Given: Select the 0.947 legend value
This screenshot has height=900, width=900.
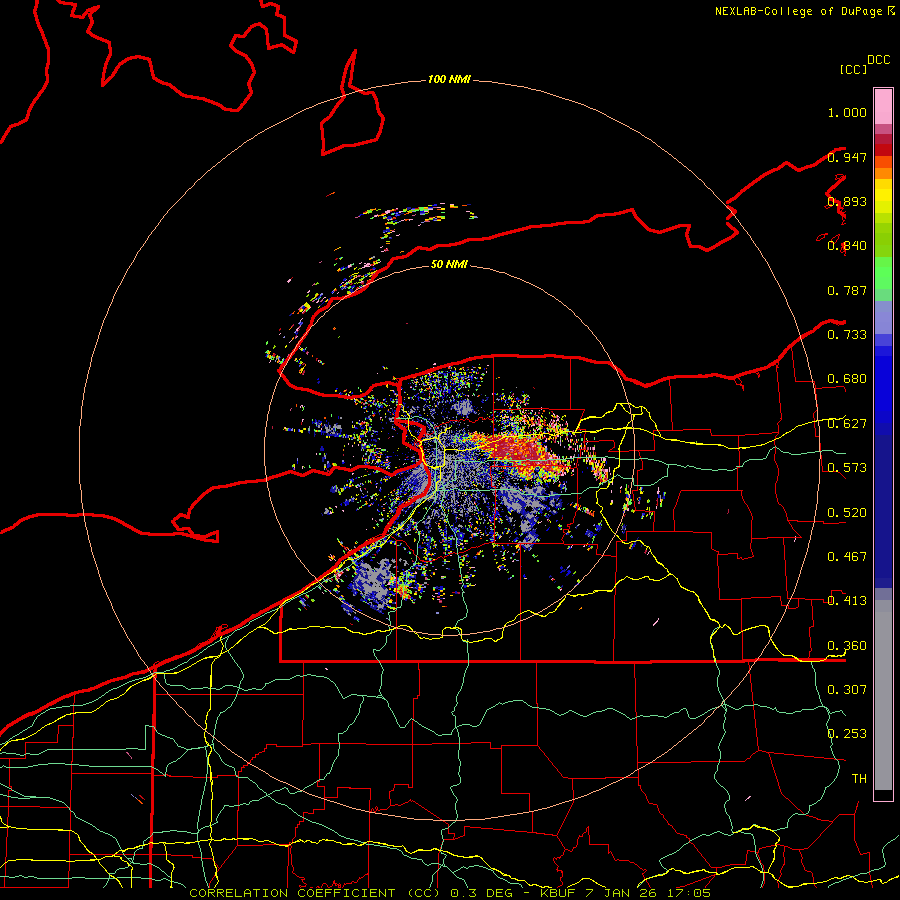Looking at the screenshot, I should click(847, 157).
